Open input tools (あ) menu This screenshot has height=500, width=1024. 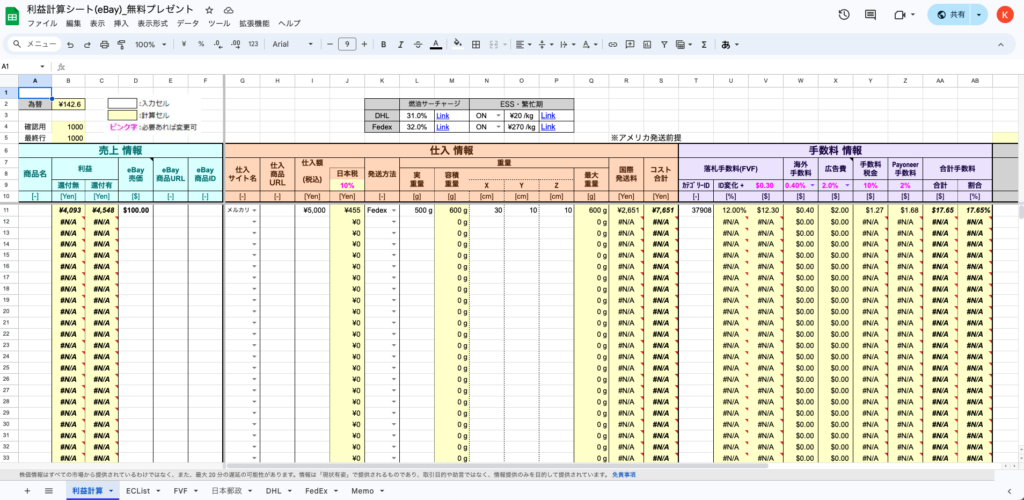pyautogui.click(x=729, y=44)
